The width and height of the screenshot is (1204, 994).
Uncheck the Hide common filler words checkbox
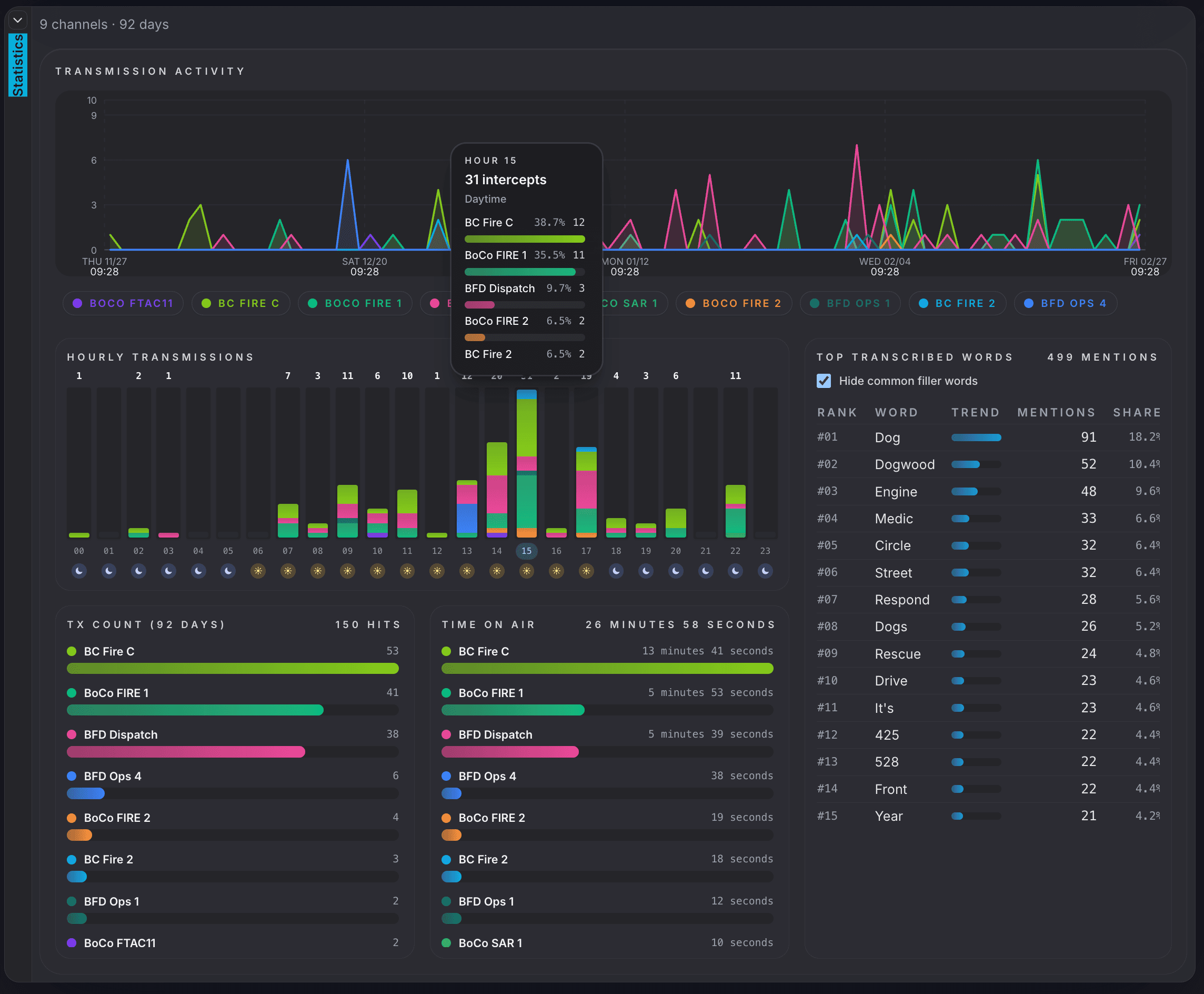pos(824,381)
